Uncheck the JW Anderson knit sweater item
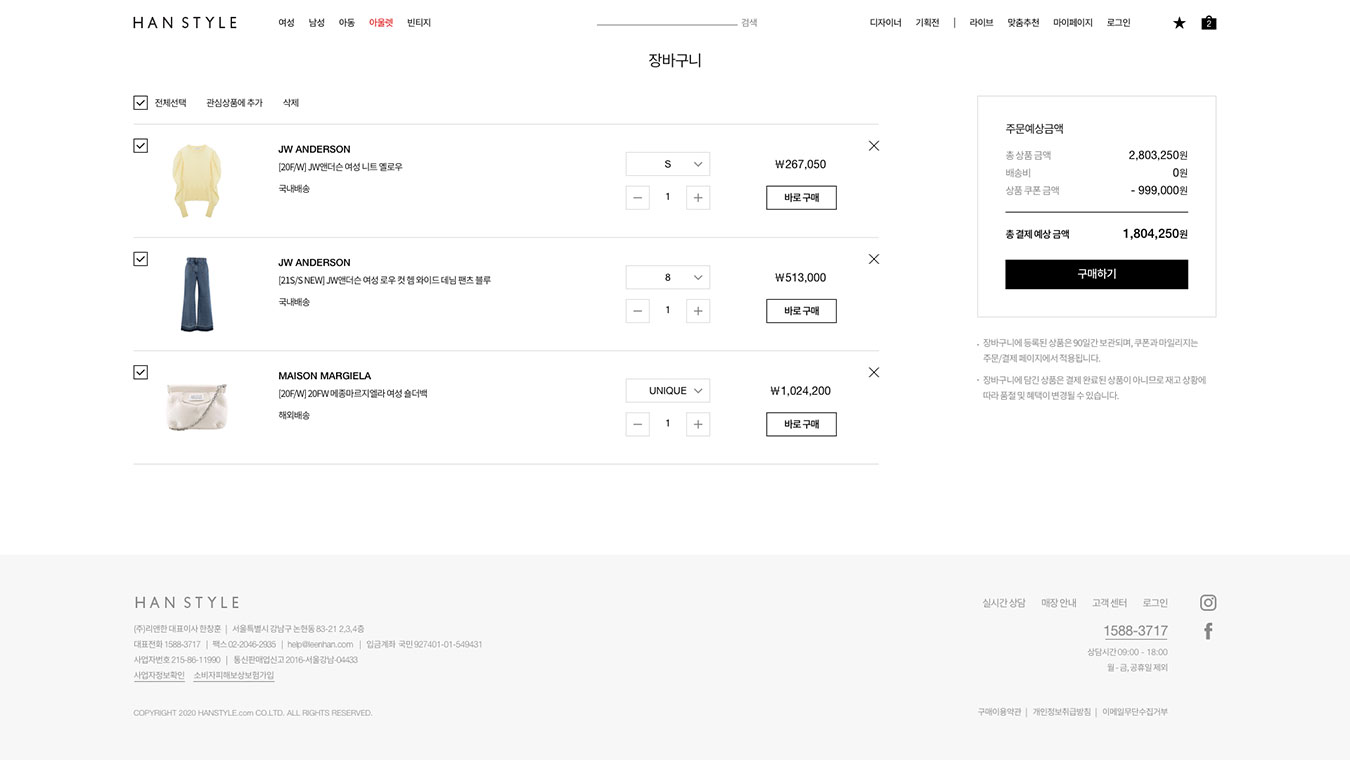 pos(140,146)
